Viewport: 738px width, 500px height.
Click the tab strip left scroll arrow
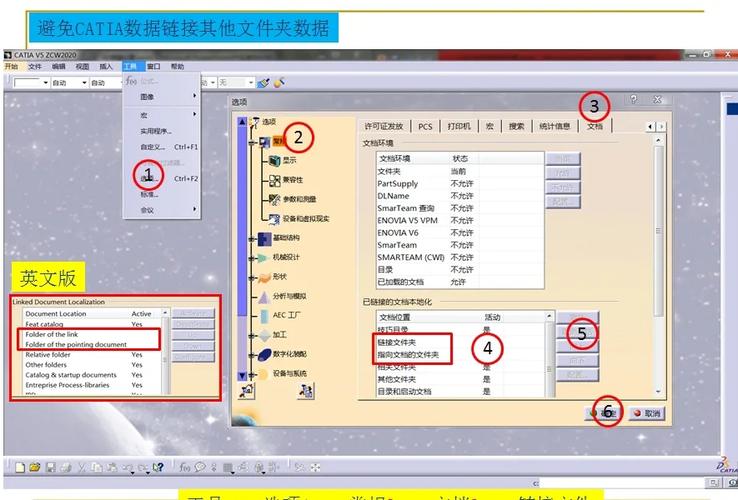coord(650,126)
